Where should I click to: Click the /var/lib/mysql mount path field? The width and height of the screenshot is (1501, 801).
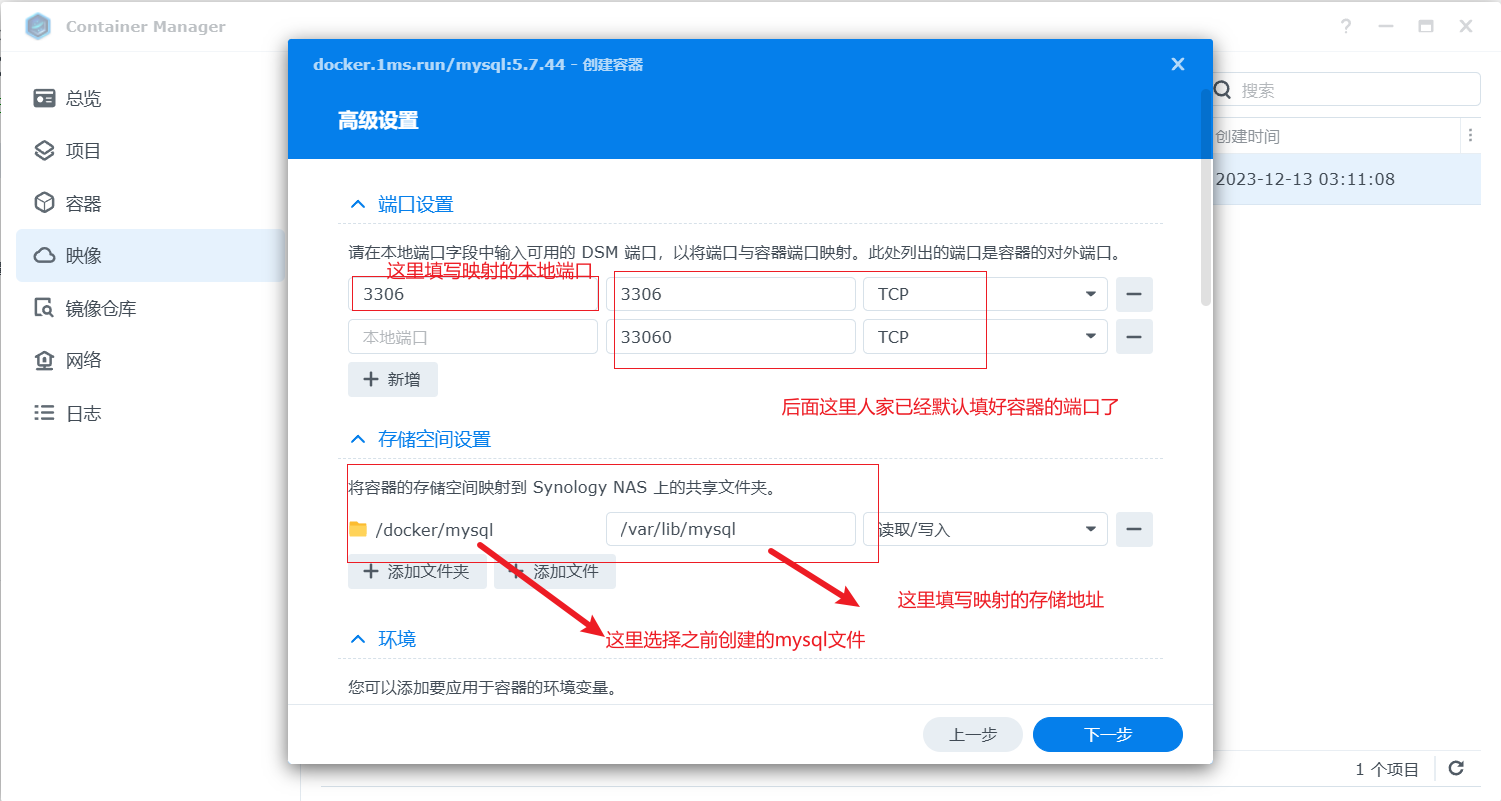pos(731,529)
